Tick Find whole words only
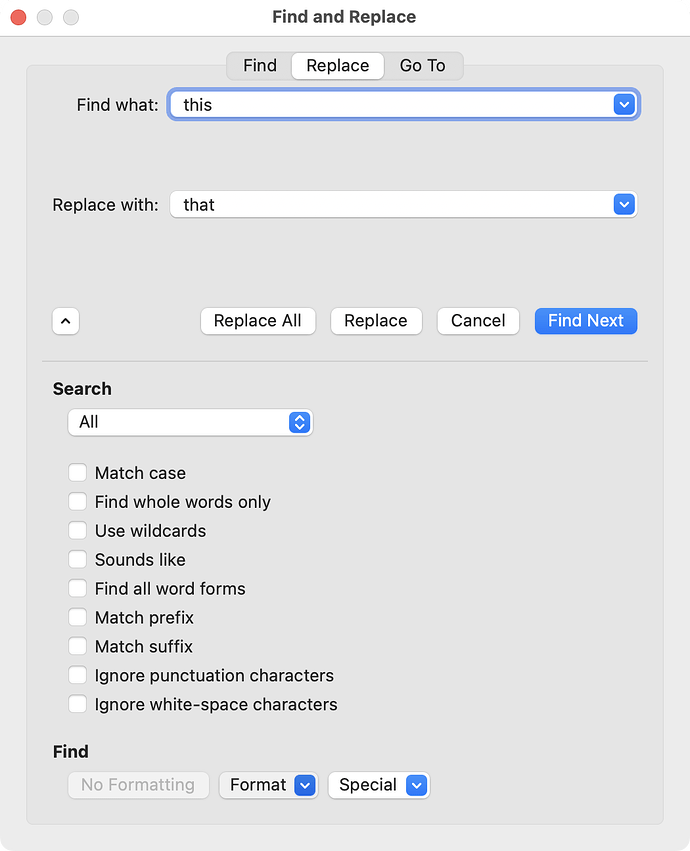 (78, 501)
